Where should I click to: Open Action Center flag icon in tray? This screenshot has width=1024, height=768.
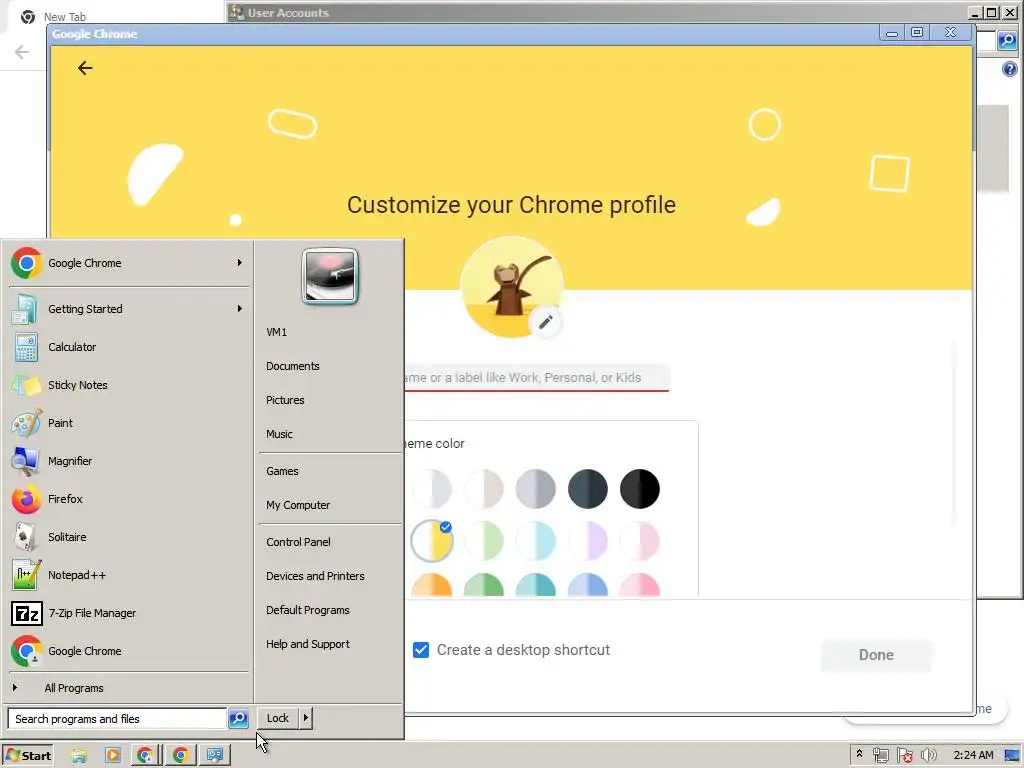coord(904,755)
